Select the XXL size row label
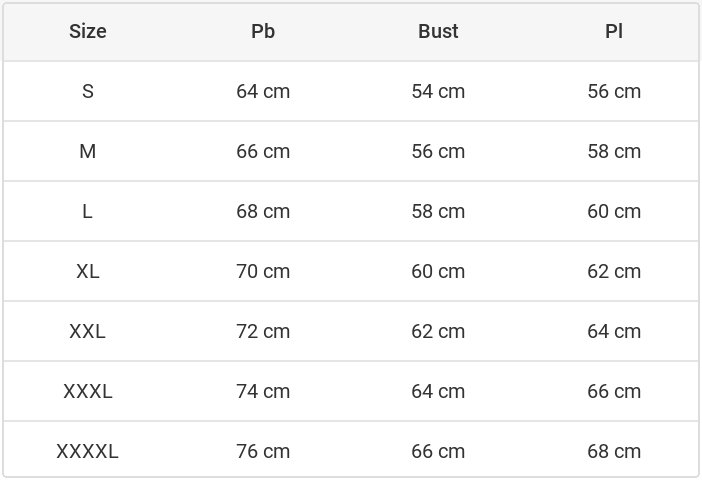 click(x=88, y=331)
